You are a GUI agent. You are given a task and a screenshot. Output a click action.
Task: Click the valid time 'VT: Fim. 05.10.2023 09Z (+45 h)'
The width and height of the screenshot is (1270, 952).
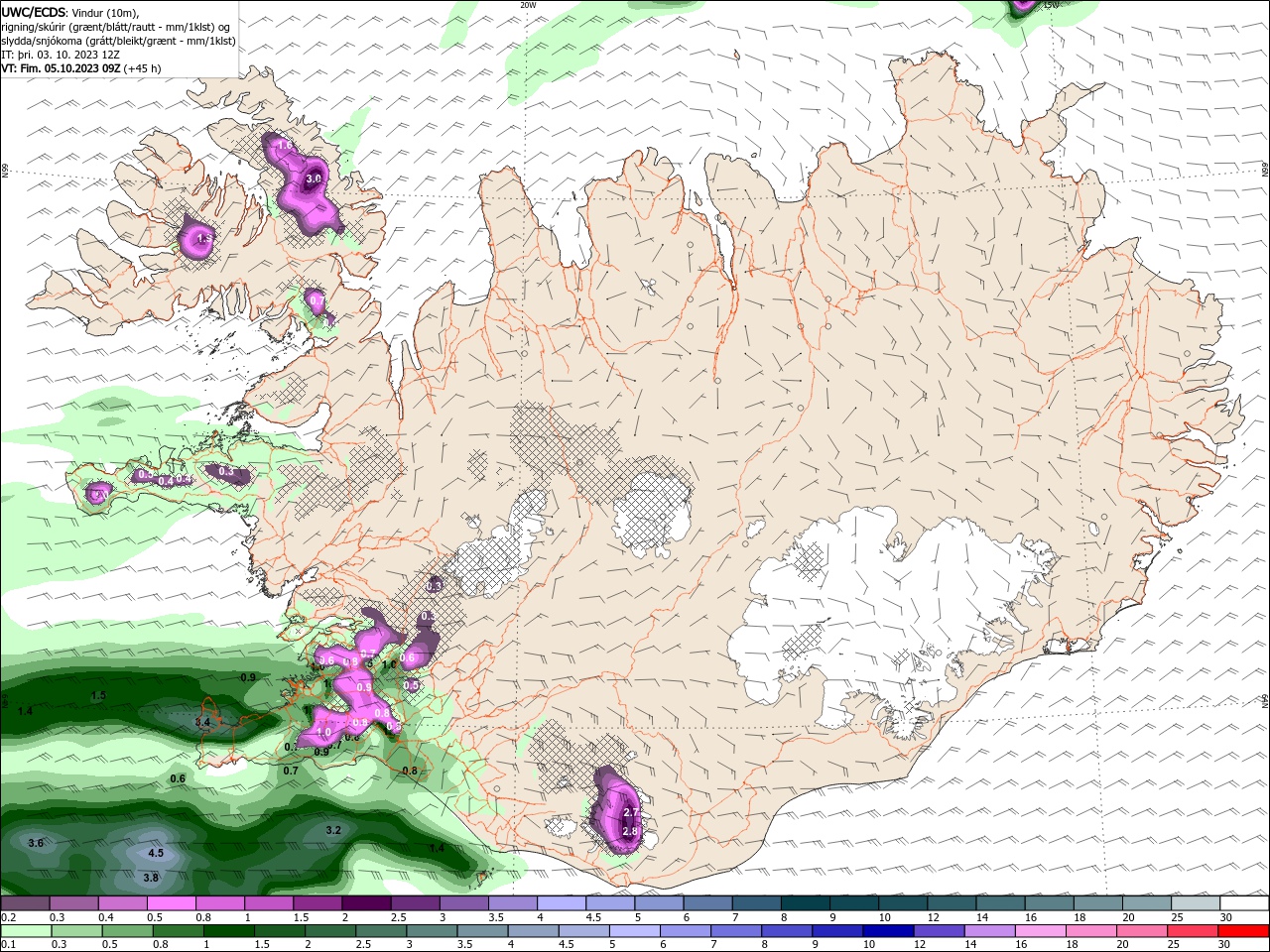point(81,68)
